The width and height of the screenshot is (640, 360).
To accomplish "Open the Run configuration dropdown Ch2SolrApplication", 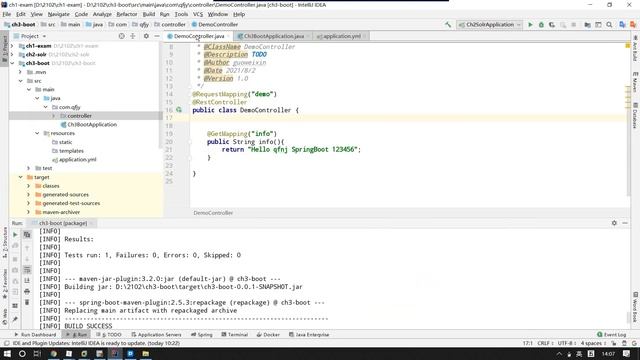I will point(489,24).
